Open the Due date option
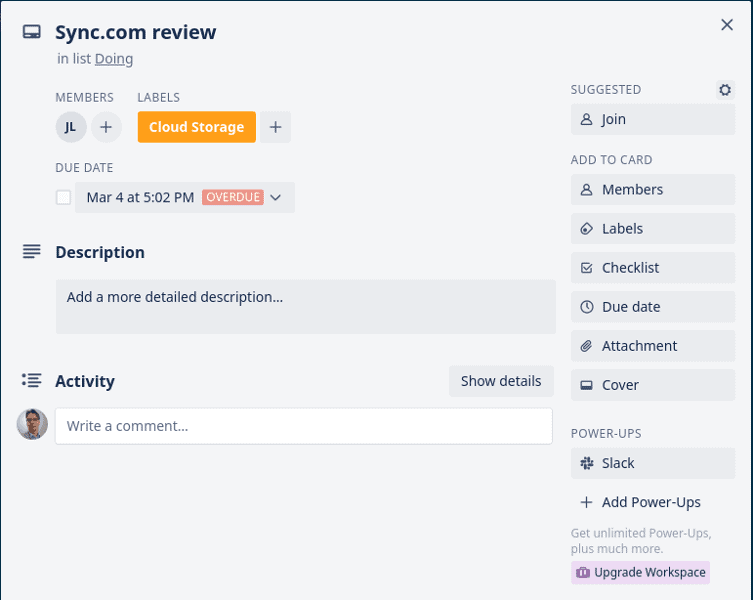The width and height of the screenshot is (753, 600). [x=653, y=307]
